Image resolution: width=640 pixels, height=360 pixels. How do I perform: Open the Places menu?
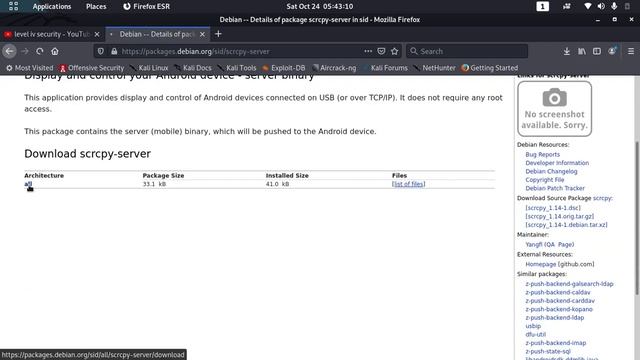tap(96, 6)
